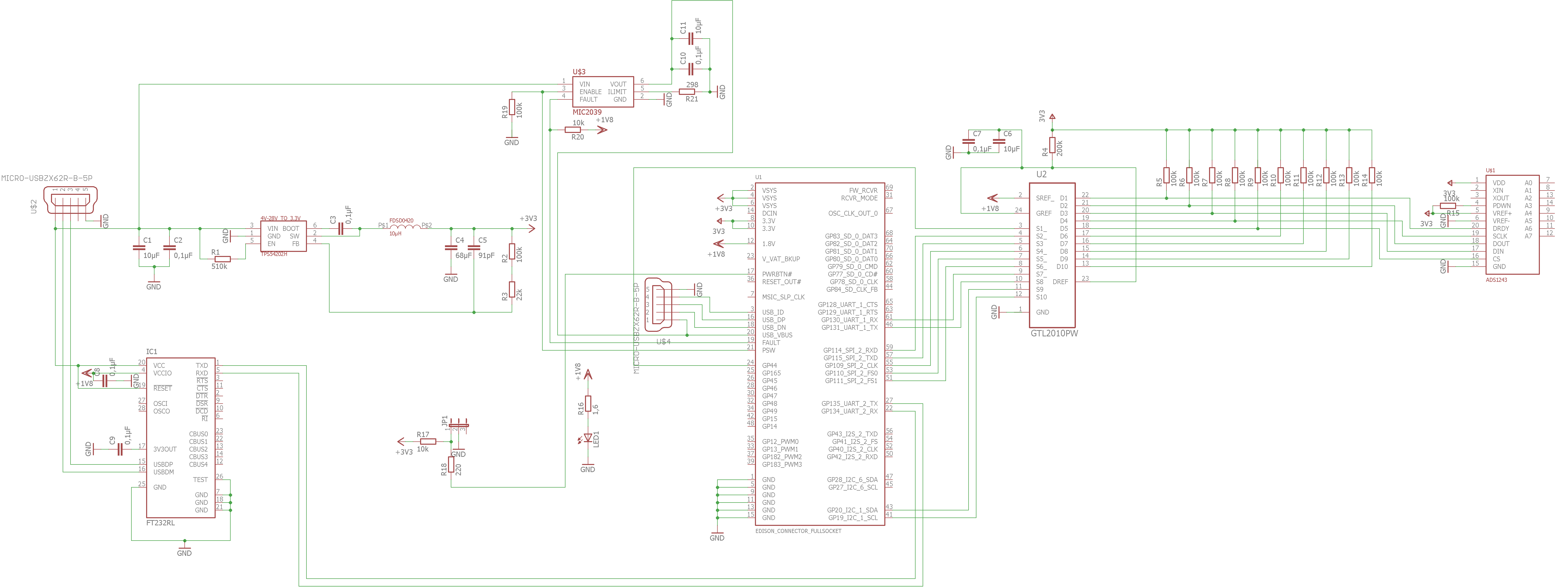Image resolution: width=1568 pixels, height=587 pixels.
Task: Click the '4V-28V TO 3.3V' label
Action: pos(281,218)
